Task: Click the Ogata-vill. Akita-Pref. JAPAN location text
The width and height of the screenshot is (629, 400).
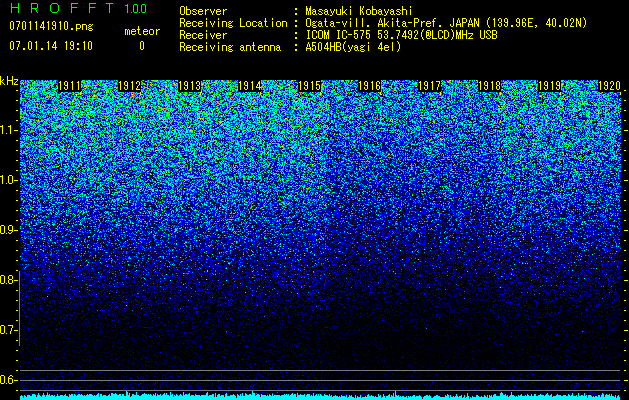Action: coord(446,23)
